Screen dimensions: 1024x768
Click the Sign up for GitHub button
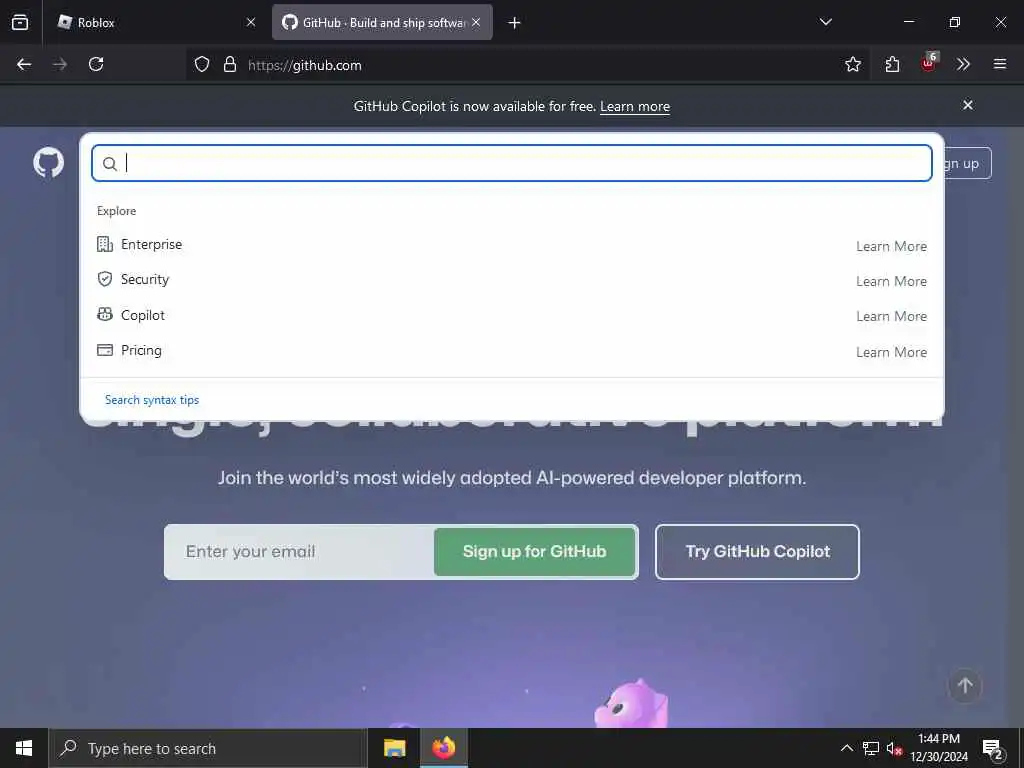(535, 552)
